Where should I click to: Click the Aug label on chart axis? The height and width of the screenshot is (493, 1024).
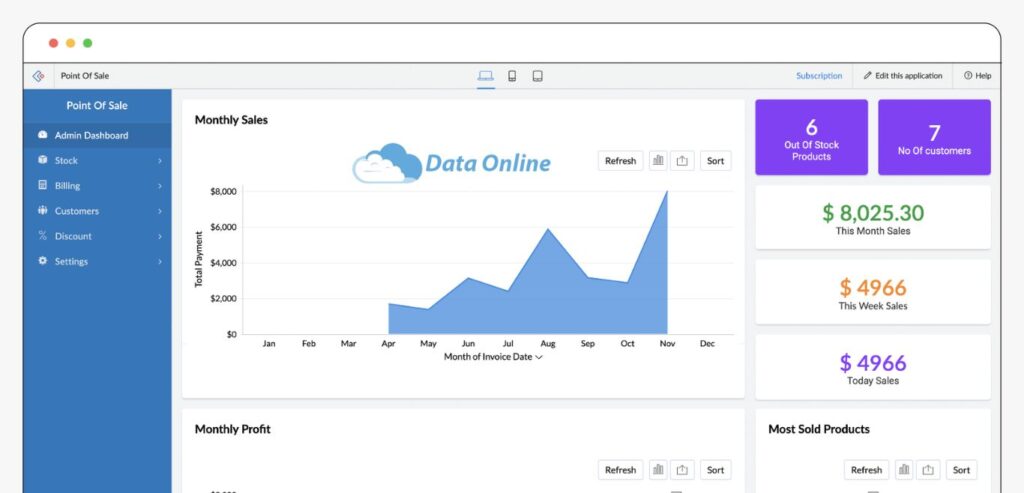[548, 343]
